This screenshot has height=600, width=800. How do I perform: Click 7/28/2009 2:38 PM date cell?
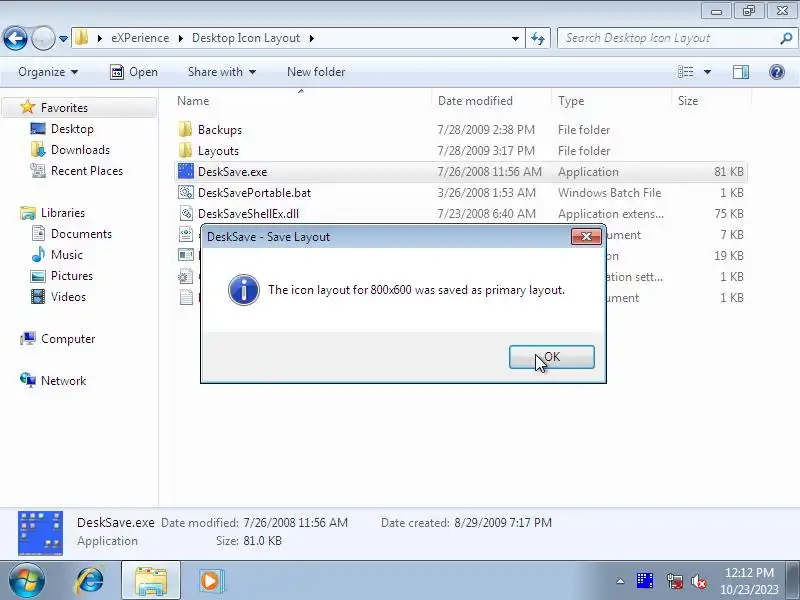pyautogui.click(x=486, y=130)
